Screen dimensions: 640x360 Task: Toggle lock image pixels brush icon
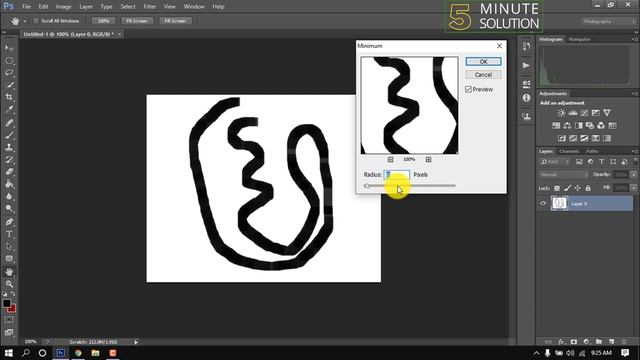[567, 188]
